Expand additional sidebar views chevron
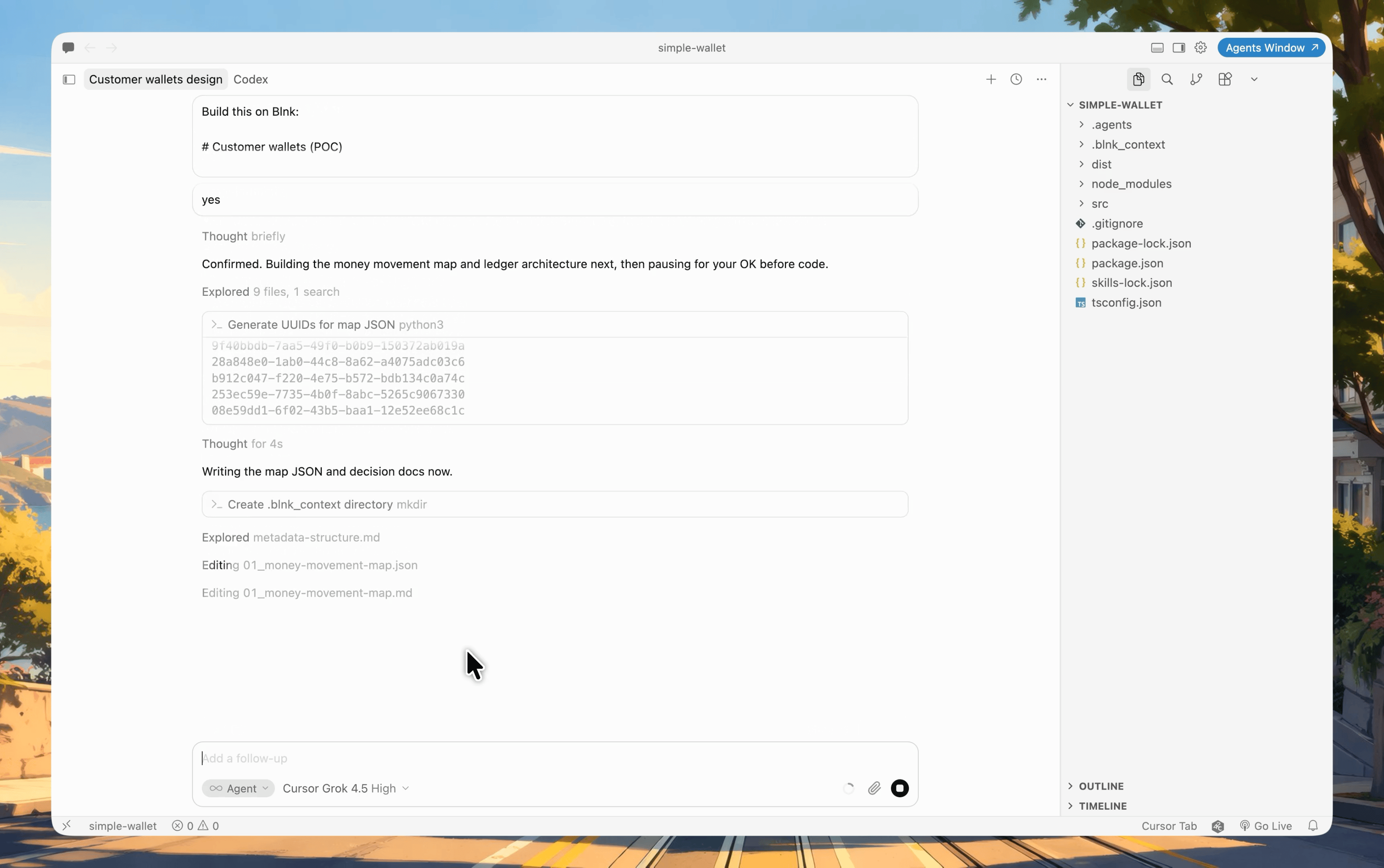This screenshot has height=868, width=1384. [1254, 79]
